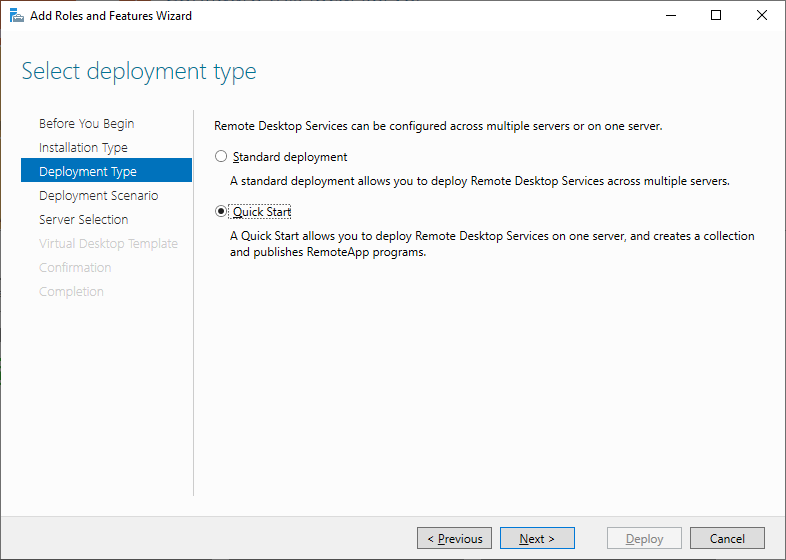
Task: Click the Standard deployment label text
Action: coord(290,157)
